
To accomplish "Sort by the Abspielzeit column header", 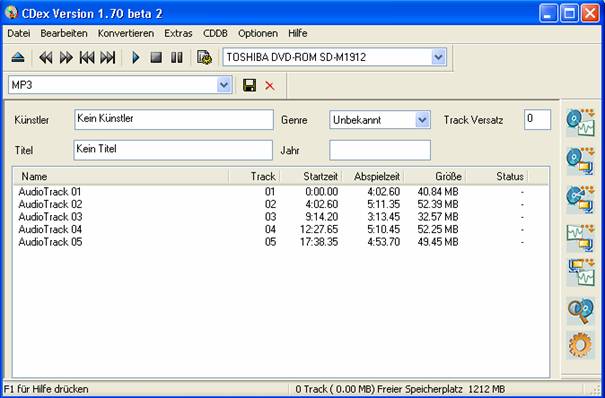I will 373,177.
